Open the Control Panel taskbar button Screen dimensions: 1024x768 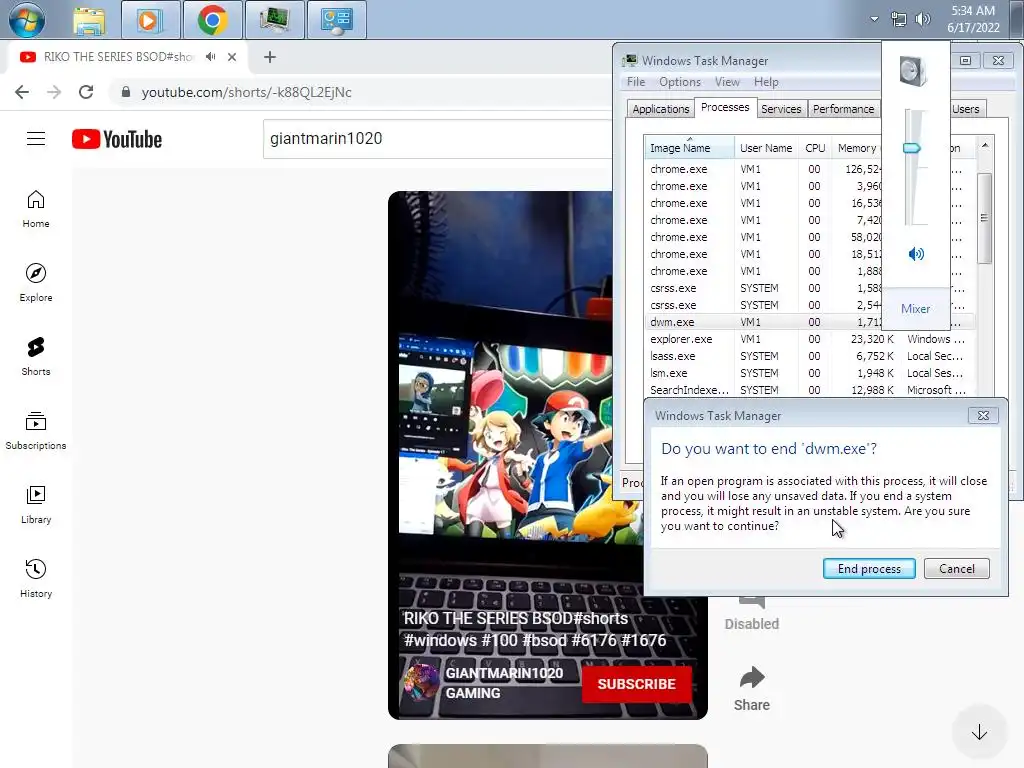(x=336, y=20)
